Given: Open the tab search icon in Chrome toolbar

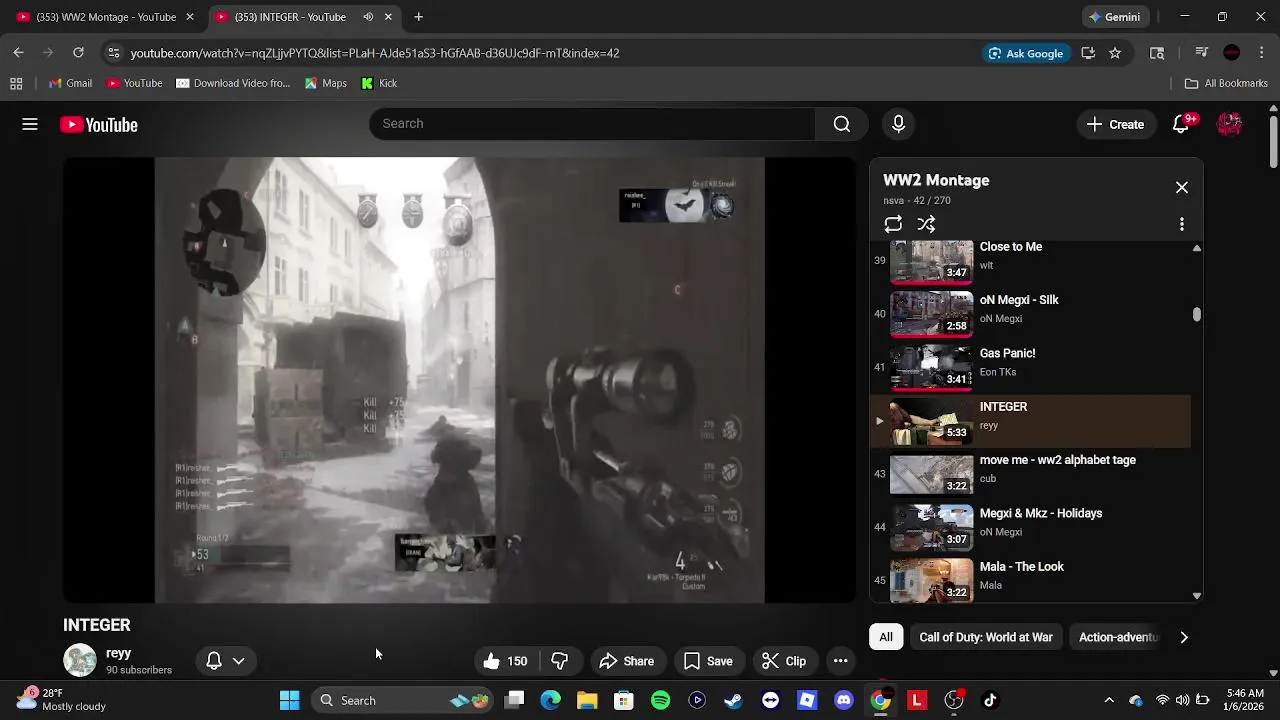Looking at the screenshot, I should (x=1157, y=53).
